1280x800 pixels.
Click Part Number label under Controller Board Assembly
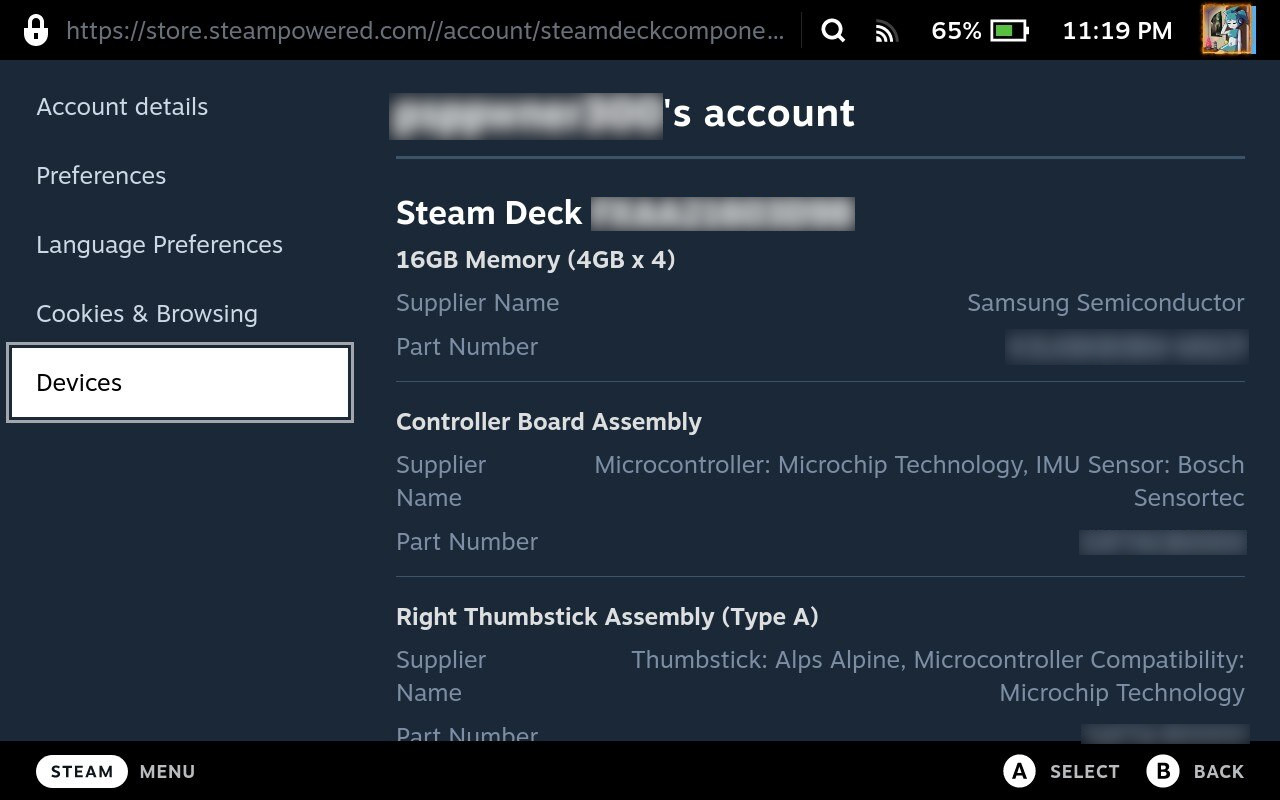click(x=467, y=542)
